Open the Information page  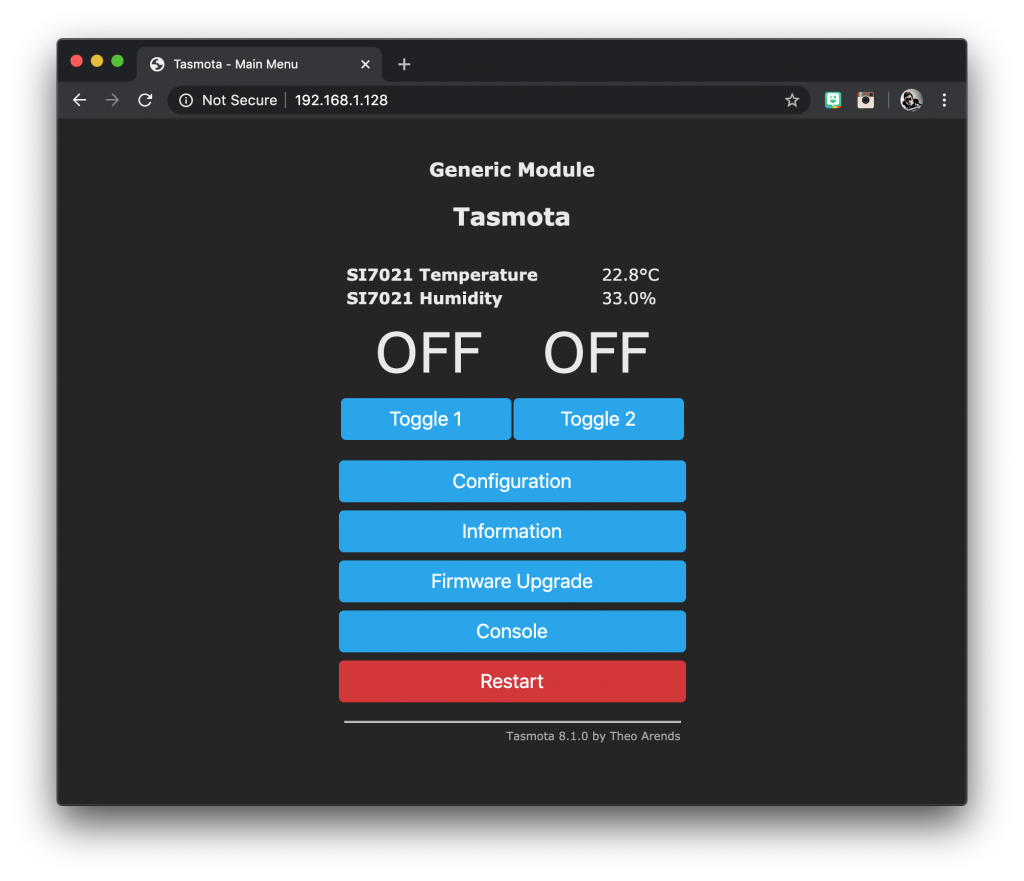[x=512, y=531]
